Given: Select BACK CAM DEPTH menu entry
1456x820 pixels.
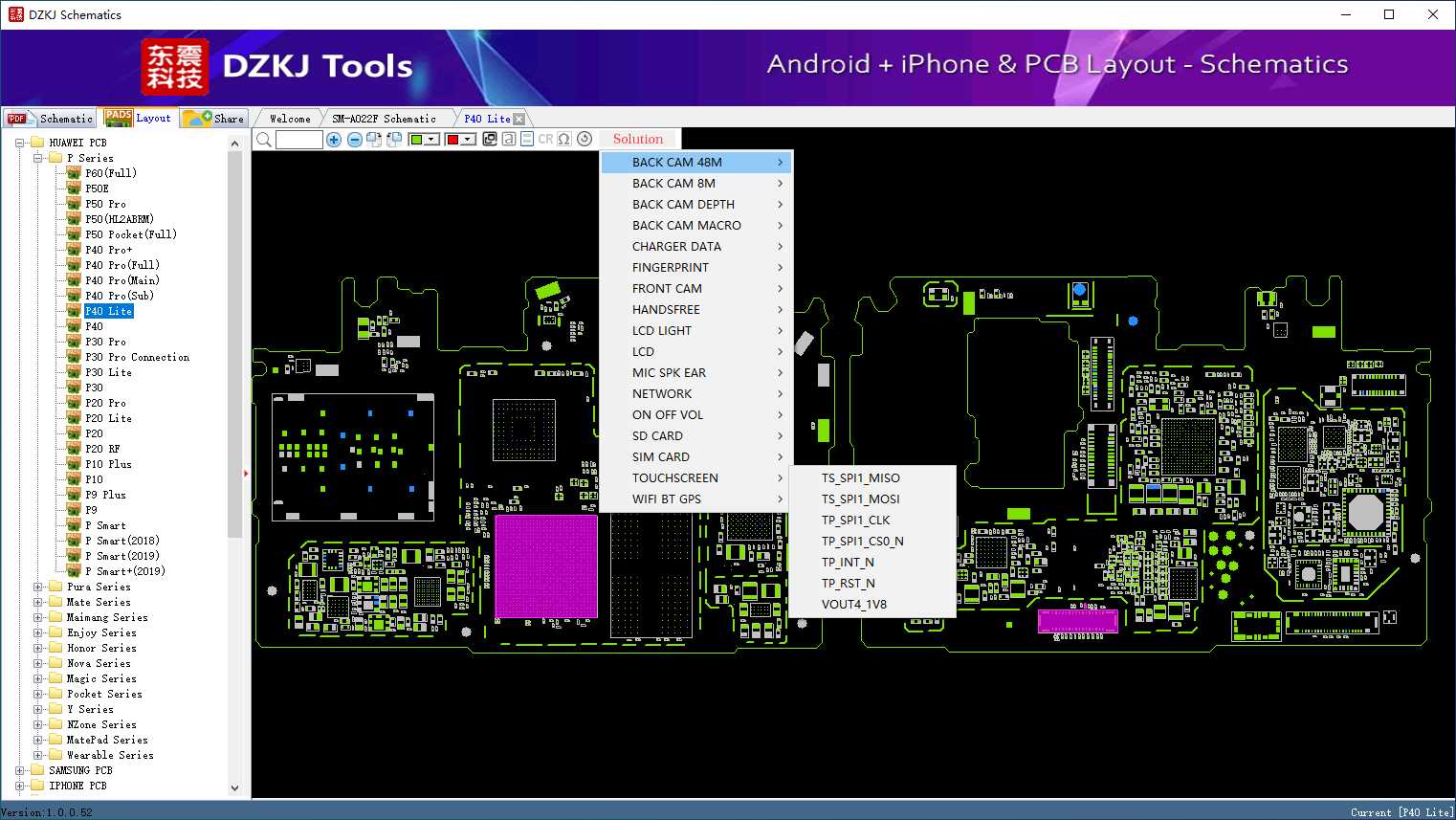Looking at the screenshot, I should pos(696,205).
